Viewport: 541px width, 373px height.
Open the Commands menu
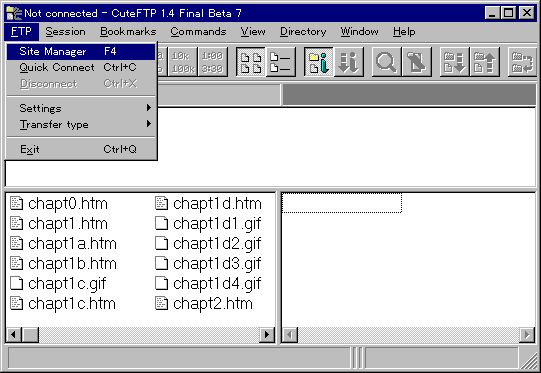click(198, 31)
